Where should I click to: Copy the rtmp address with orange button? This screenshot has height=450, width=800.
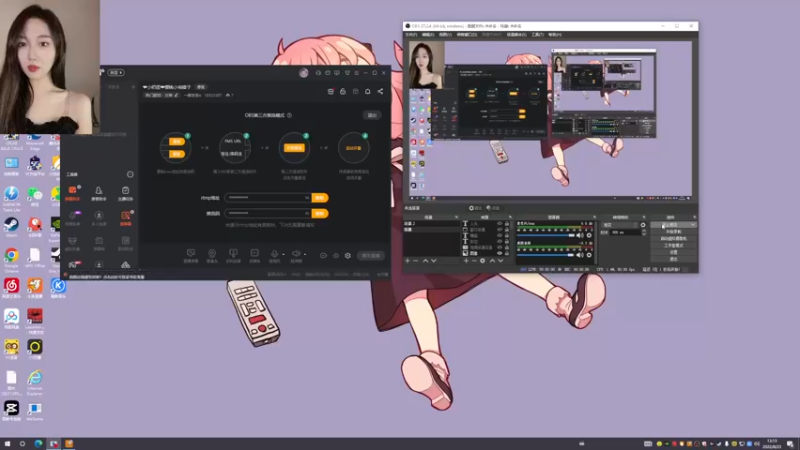[x=320, y=197]
